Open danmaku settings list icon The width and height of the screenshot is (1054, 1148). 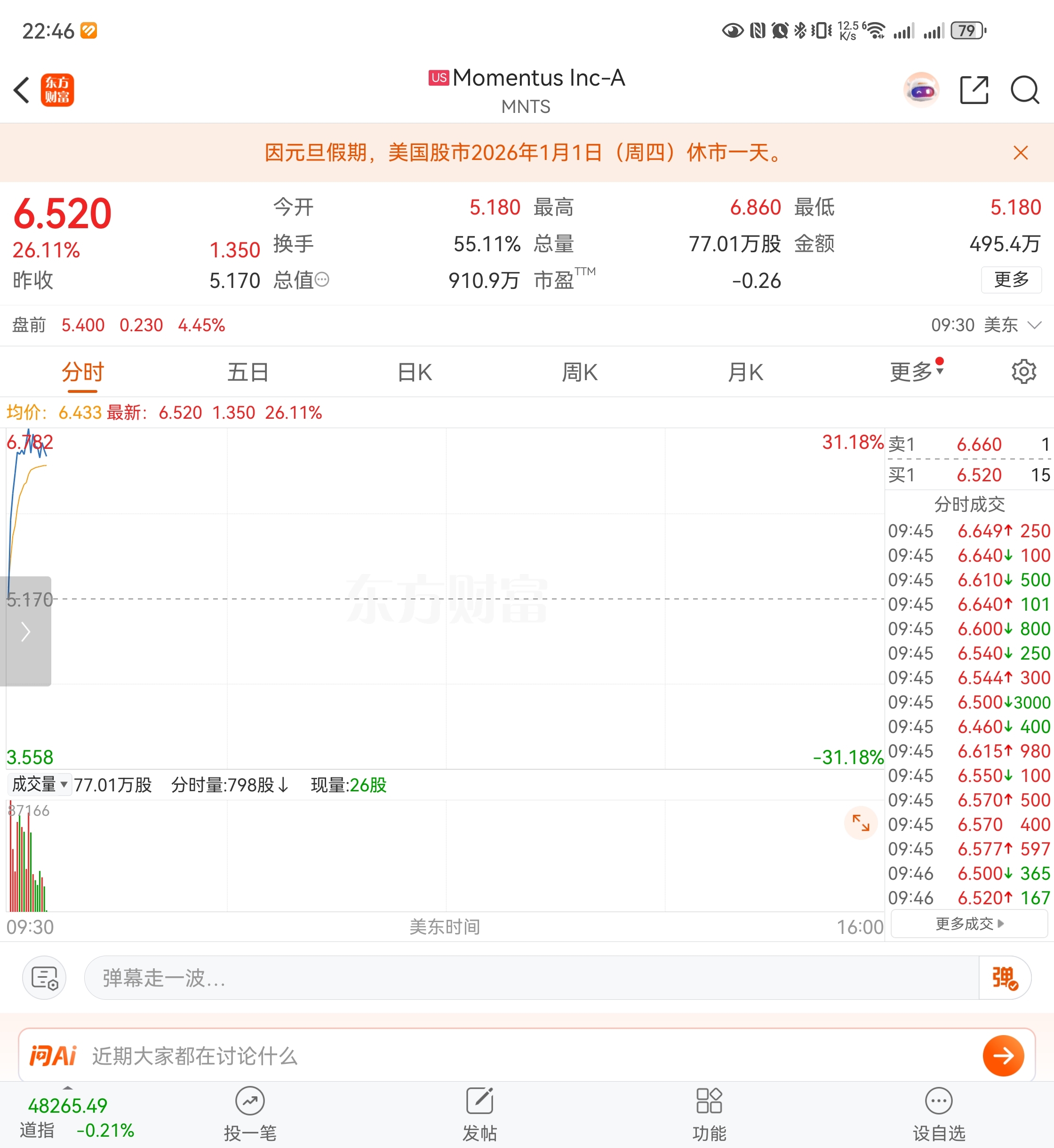pos(45,978)
